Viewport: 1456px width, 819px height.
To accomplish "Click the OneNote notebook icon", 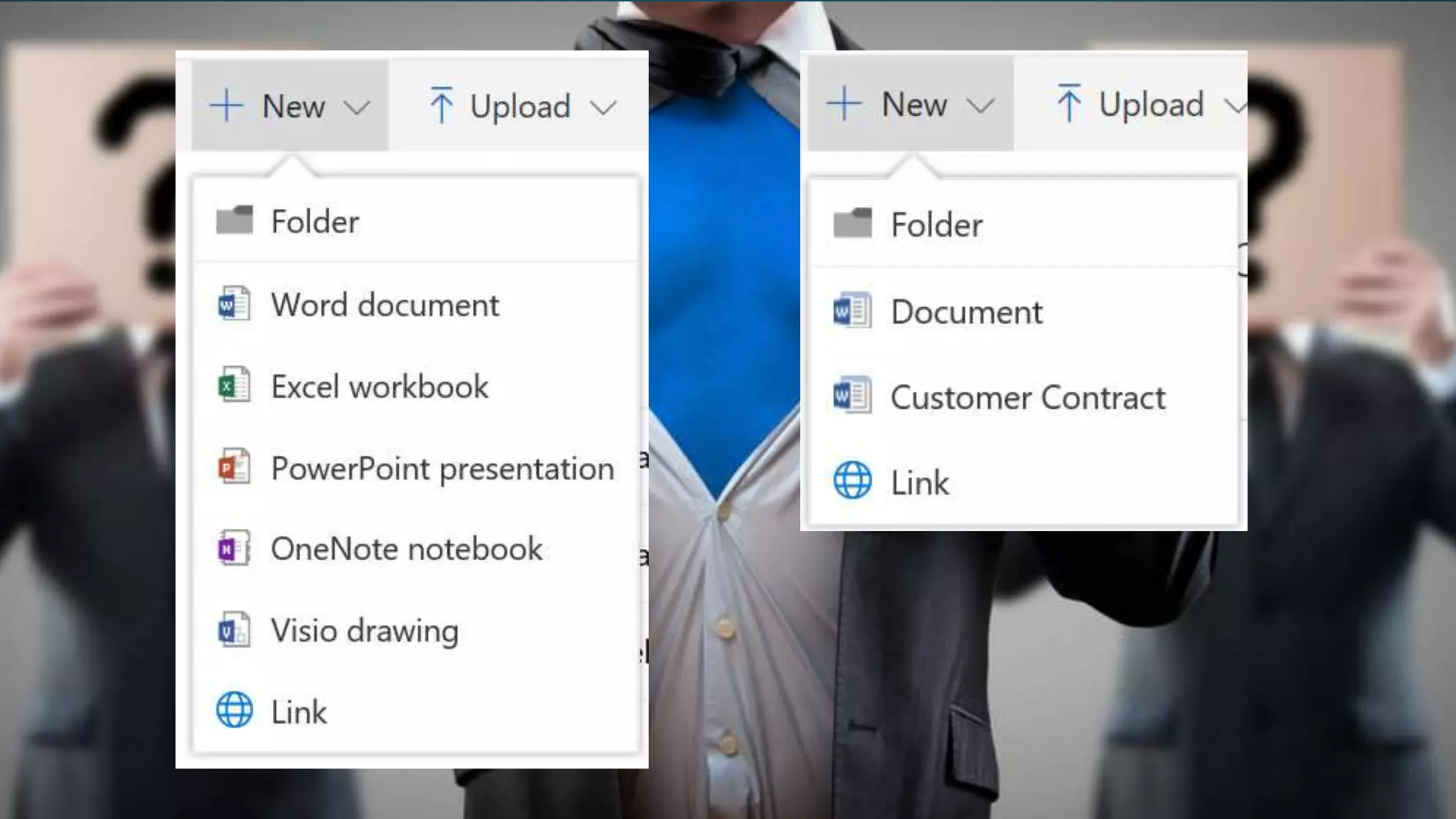I will 233,549.
